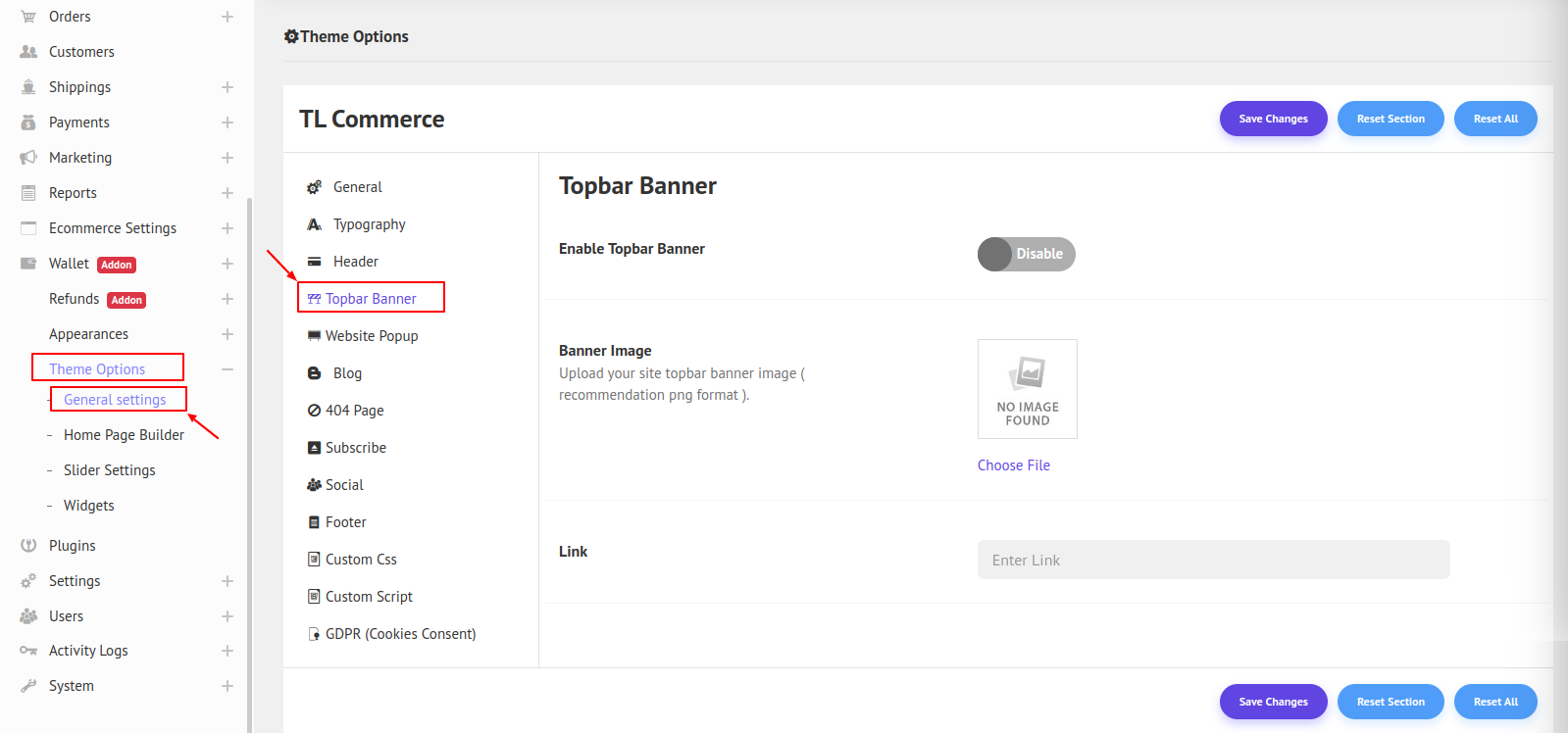The height and width of the screenshot is (733, 1568).
Task: Expand the Shippings plus sign
Action: point(228,87)
